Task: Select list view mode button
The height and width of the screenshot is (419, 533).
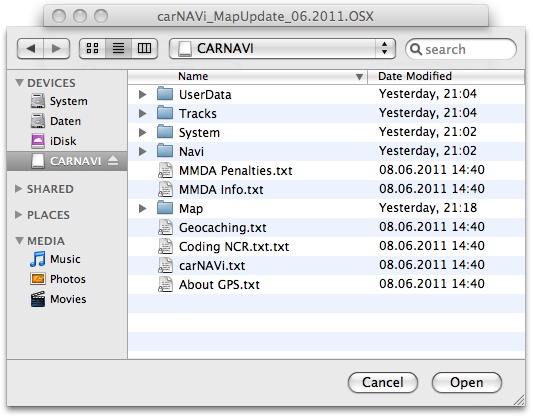Action: (118, 49)
